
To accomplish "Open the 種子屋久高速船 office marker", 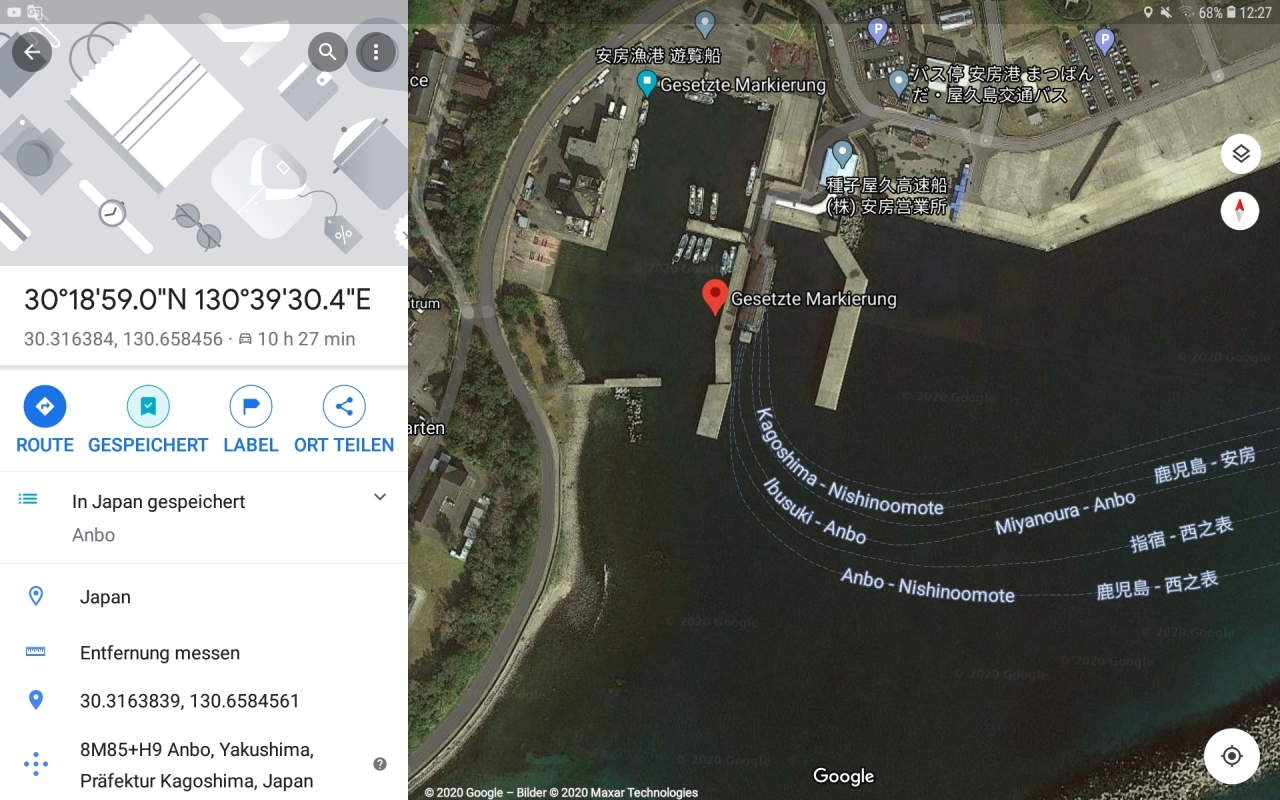I will pos(842,155).
